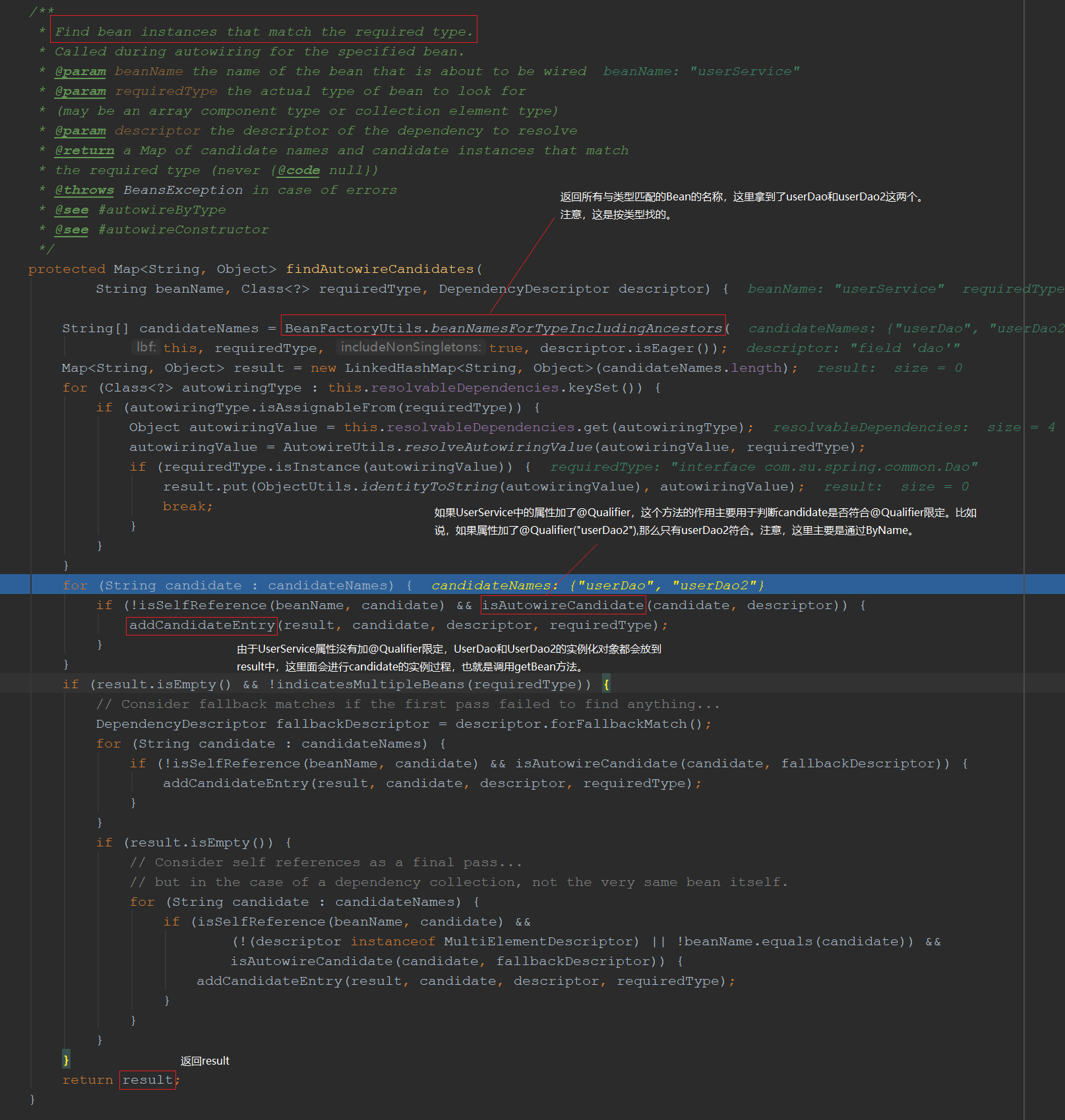Click the 'protected' keyword
This screenshot has width=1065, height=1120.
[67, 269]
